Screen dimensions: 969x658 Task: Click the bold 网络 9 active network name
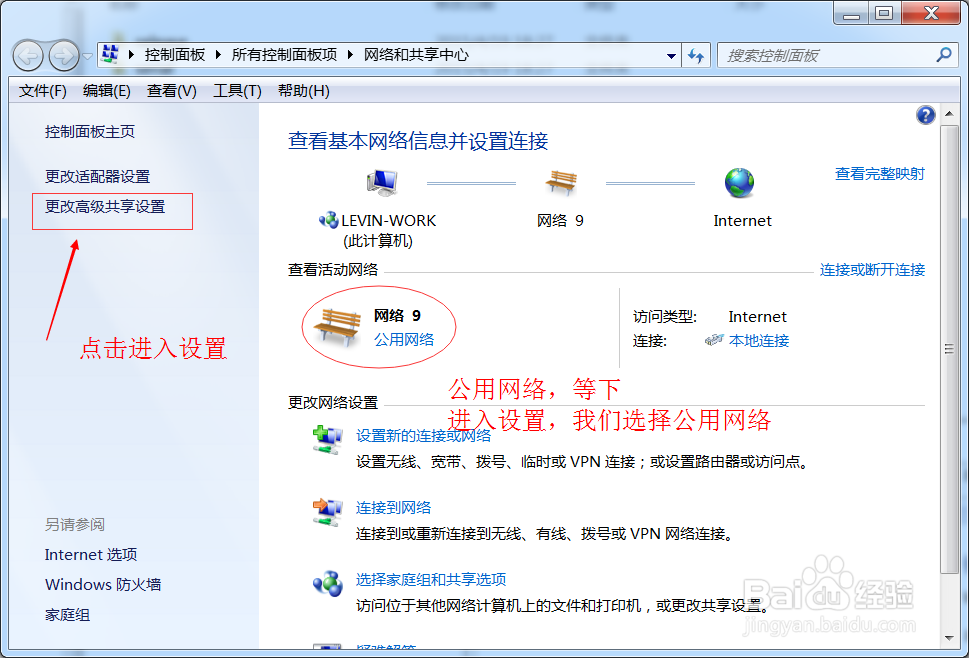pos(397,316)
